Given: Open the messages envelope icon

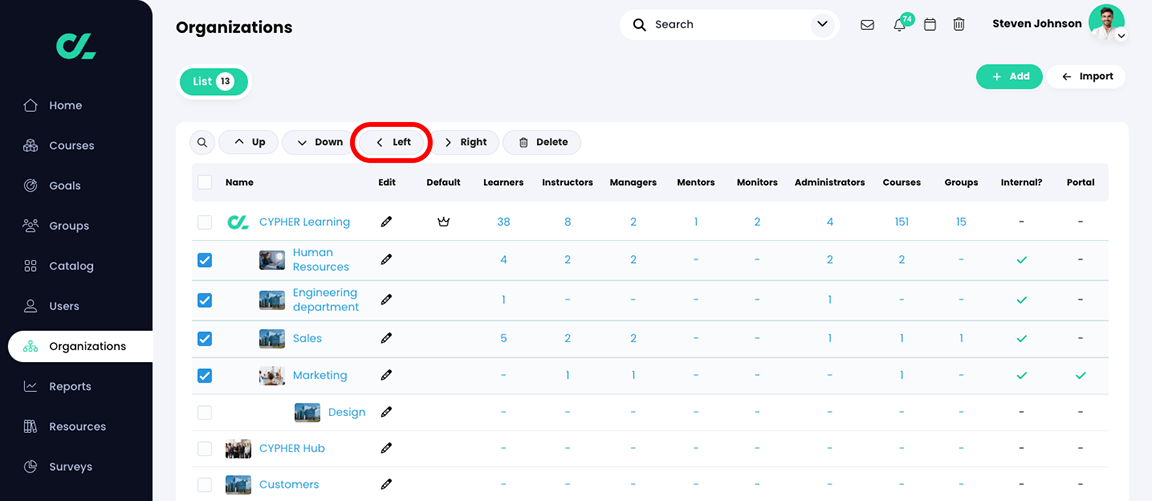Looking at the screenshot, I should click(x=867, y=25).
